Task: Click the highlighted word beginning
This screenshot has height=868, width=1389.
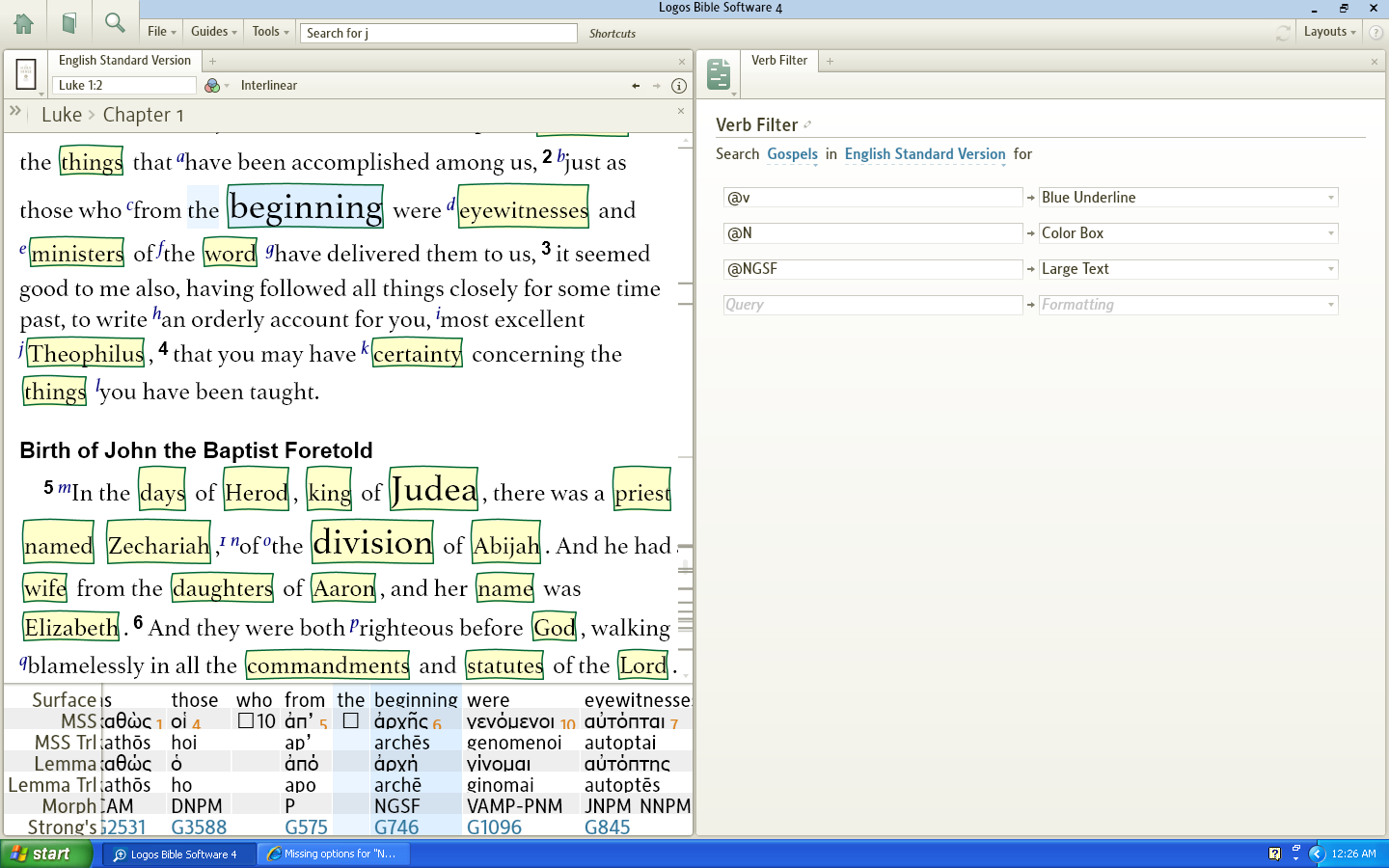Action: pos(306,206)
